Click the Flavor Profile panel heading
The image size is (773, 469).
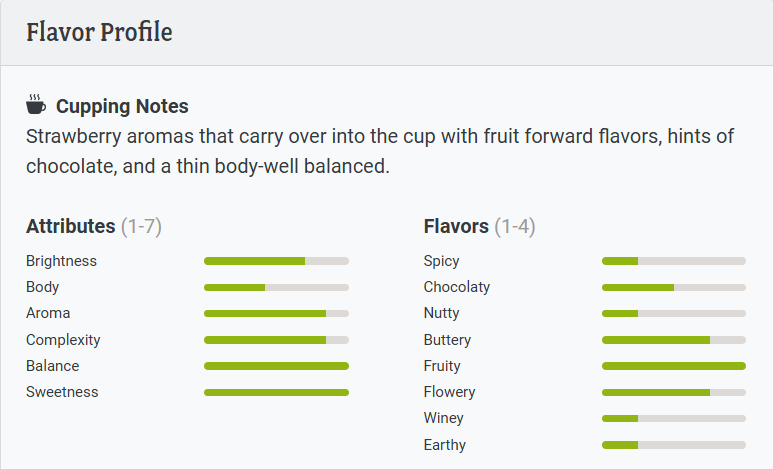click(x=99, y=32)
